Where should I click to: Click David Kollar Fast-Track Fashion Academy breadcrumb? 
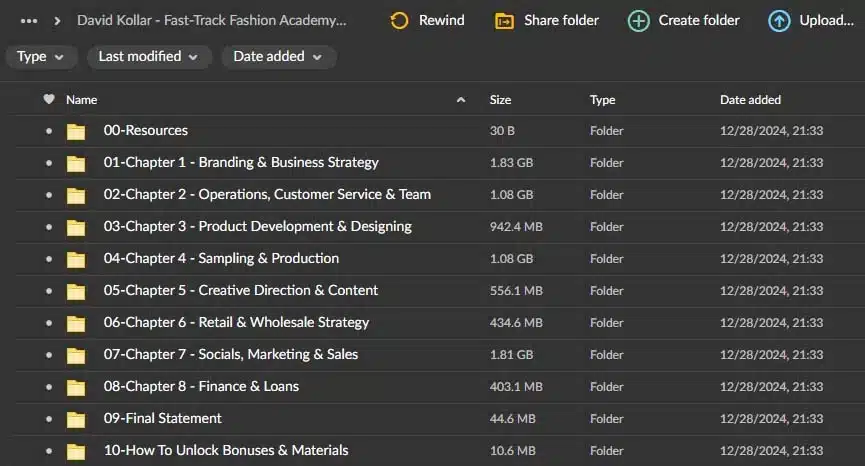click(x=212, y=20)
